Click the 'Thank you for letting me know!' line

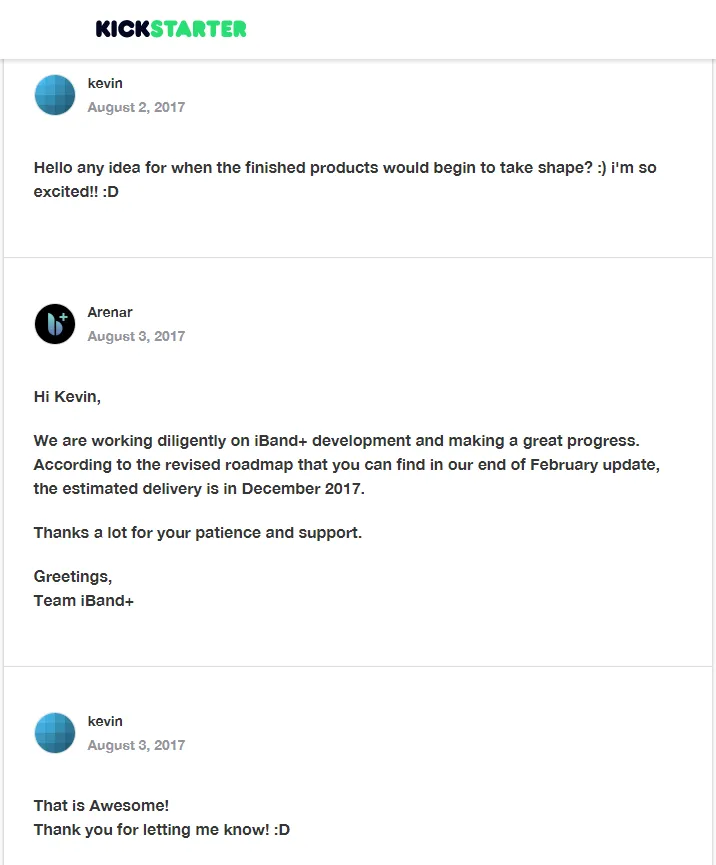tap(162, 830)
